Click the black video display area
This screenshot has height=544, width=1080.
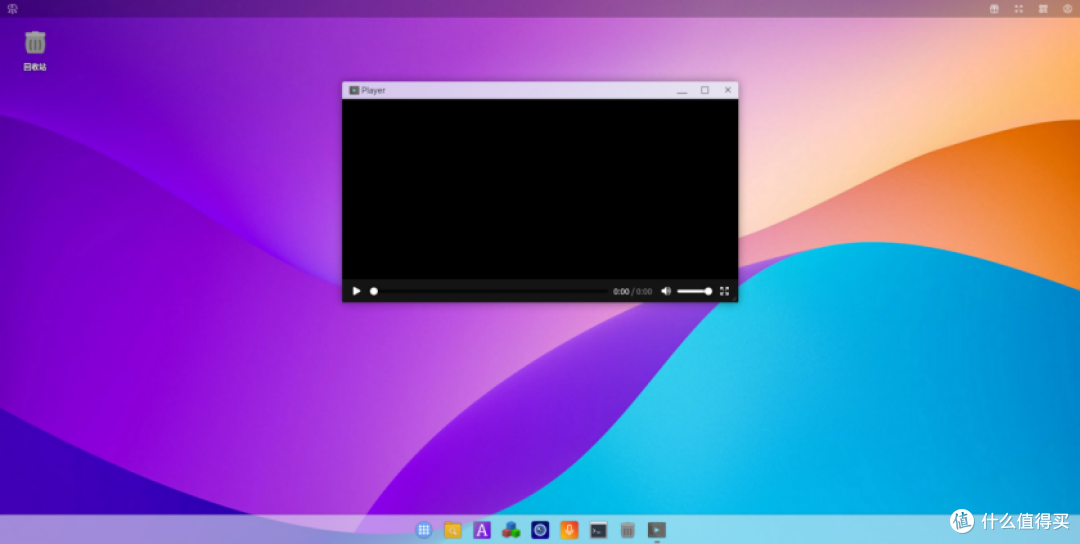540,189
